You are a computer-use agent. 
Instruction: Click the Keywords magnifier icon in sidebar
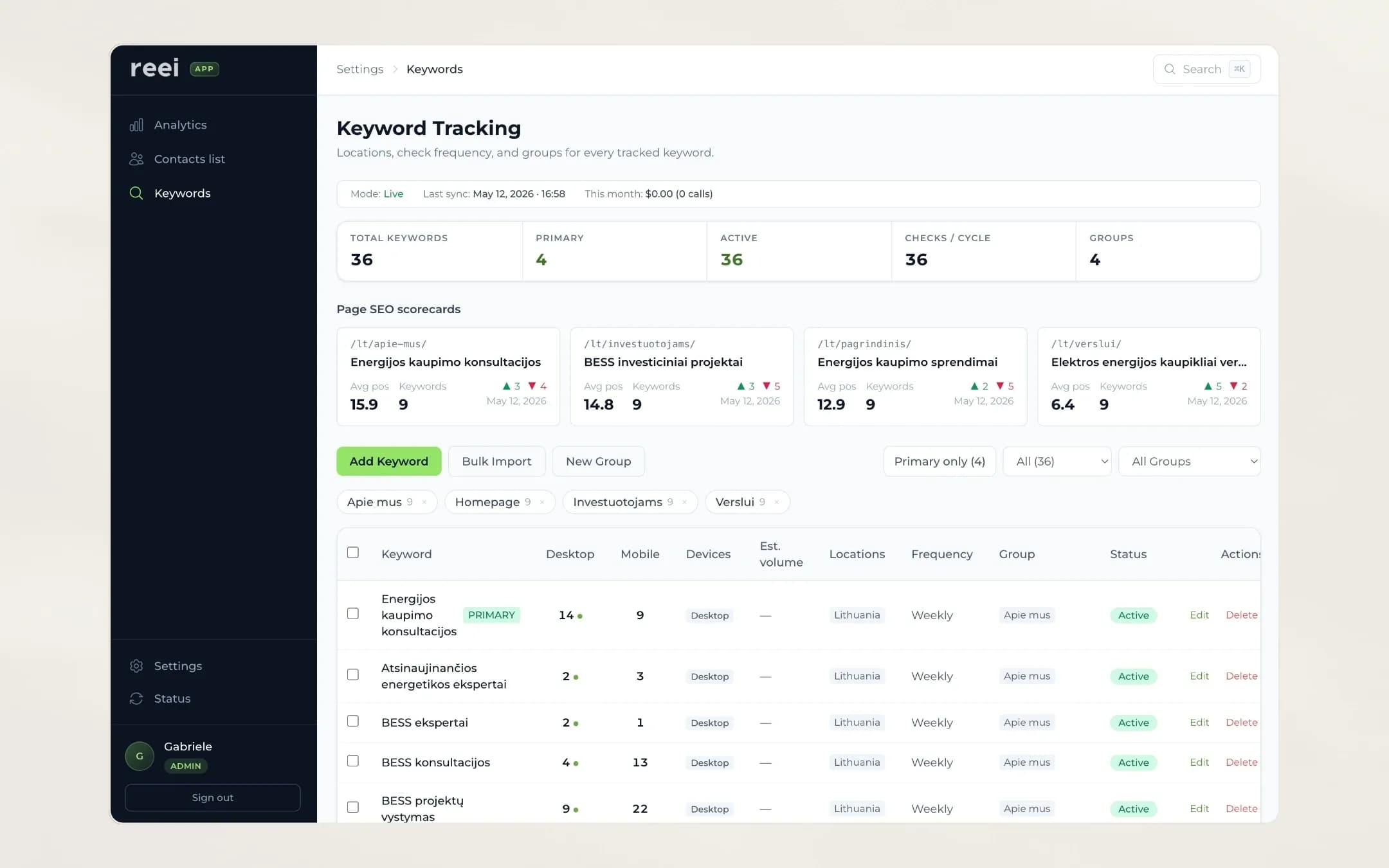(x=136, y=194)
